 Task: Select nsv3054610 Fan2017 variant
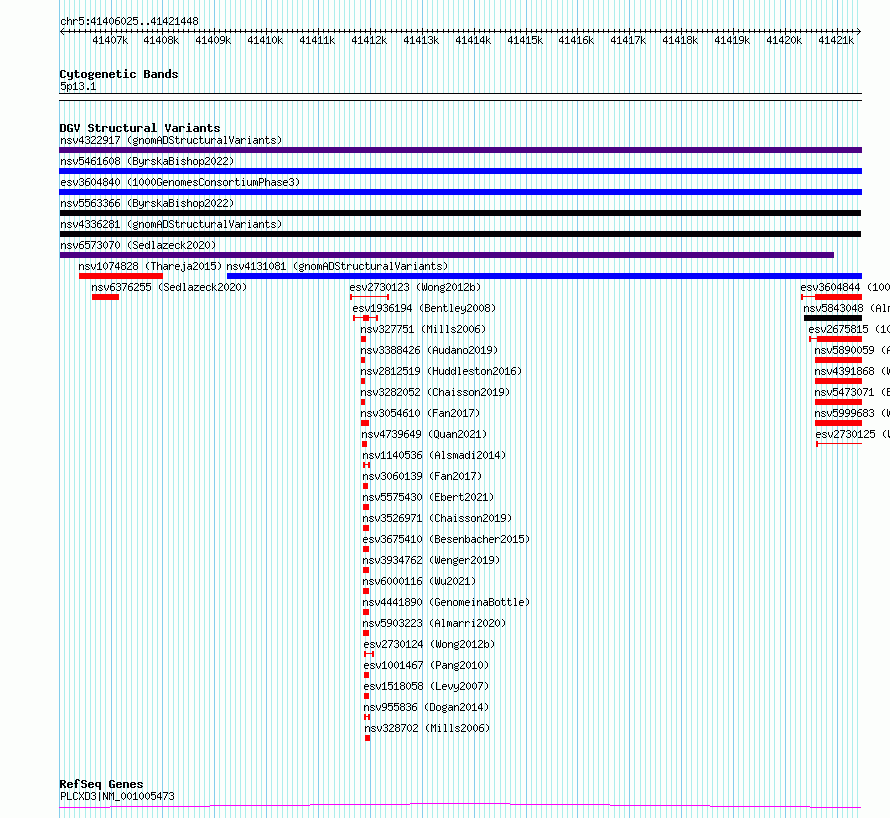pos(420,413)
